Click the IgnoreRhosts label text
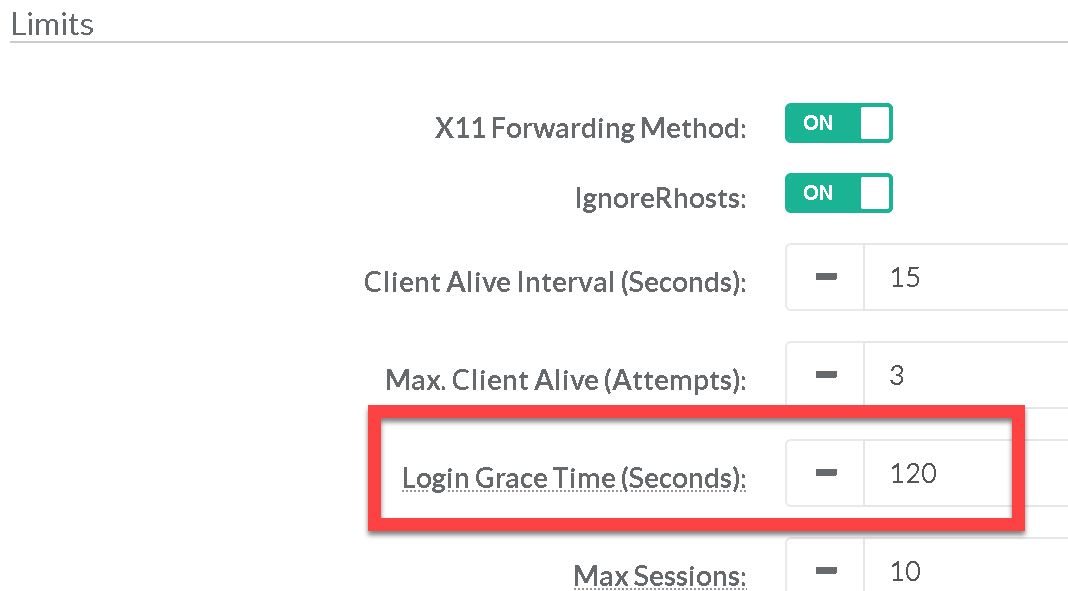Screen dimensions: 1068x591 pyautogui.click(x=660, y=199)
